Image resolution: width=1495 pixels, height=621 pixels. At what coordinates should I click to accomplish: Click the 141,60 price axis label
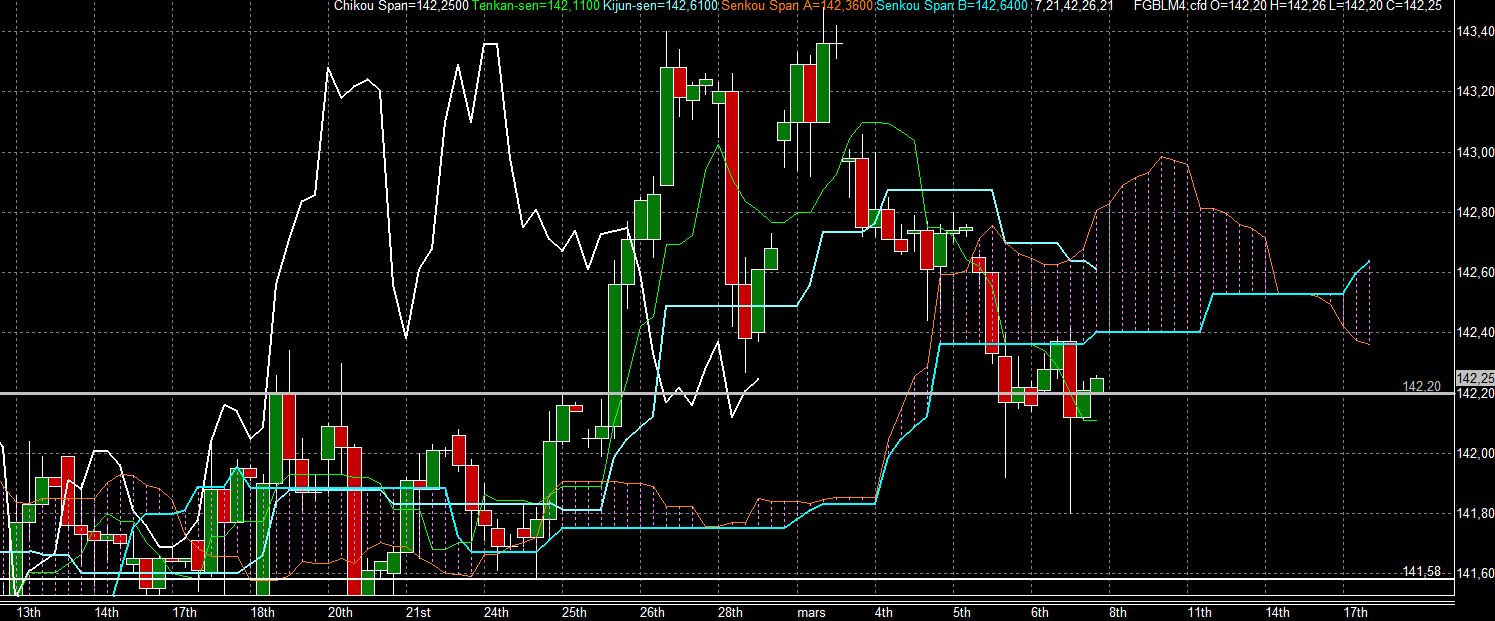[1475, 573]
